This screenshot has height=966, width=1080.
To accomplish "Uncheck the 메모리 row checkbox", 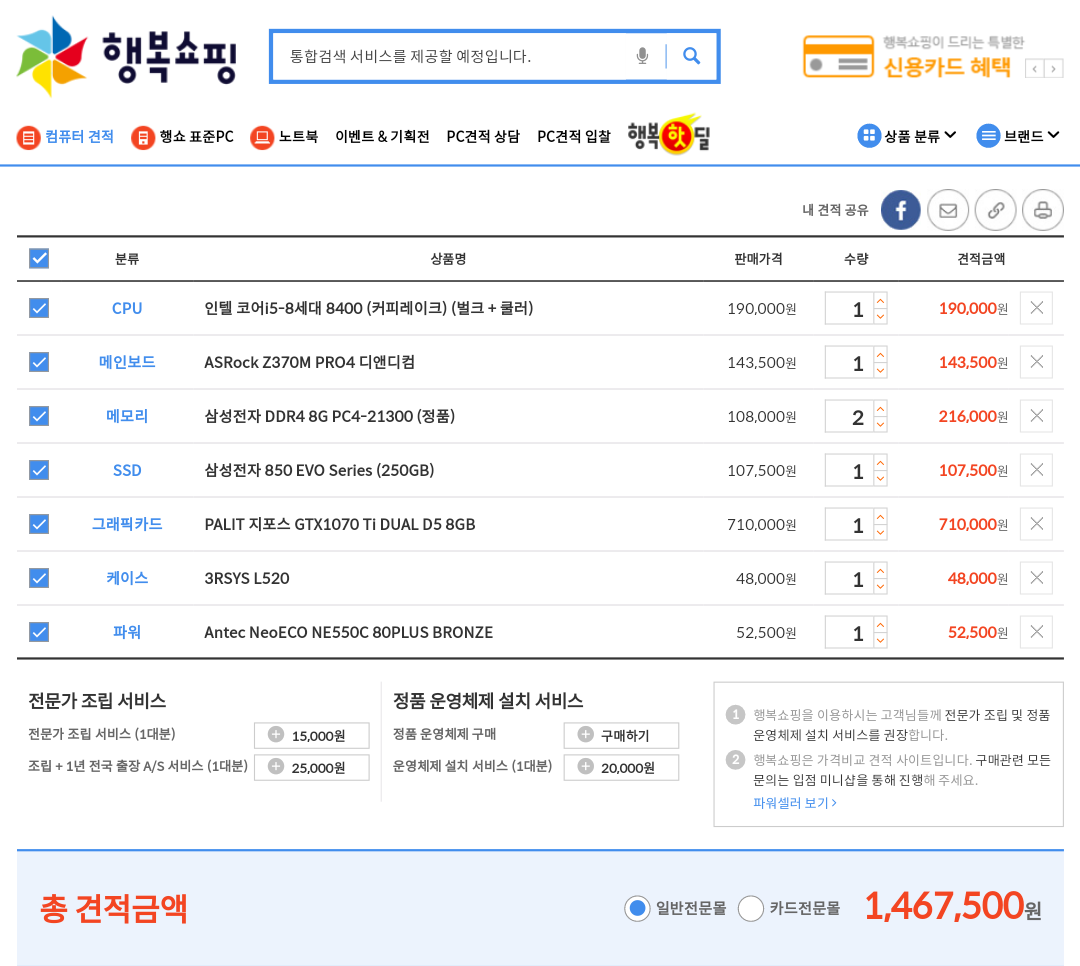I will [x=39, y=416].
